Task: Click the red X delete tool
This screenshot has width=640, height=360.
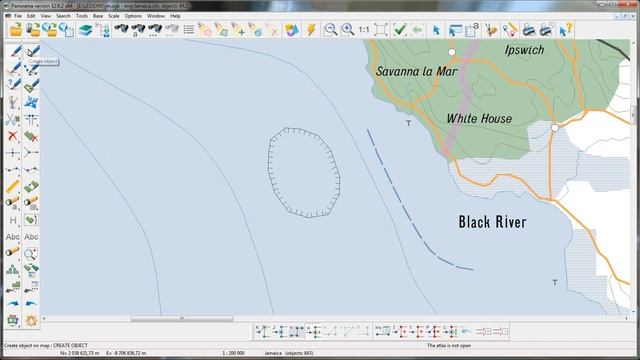Action: (x=12, y=136)
